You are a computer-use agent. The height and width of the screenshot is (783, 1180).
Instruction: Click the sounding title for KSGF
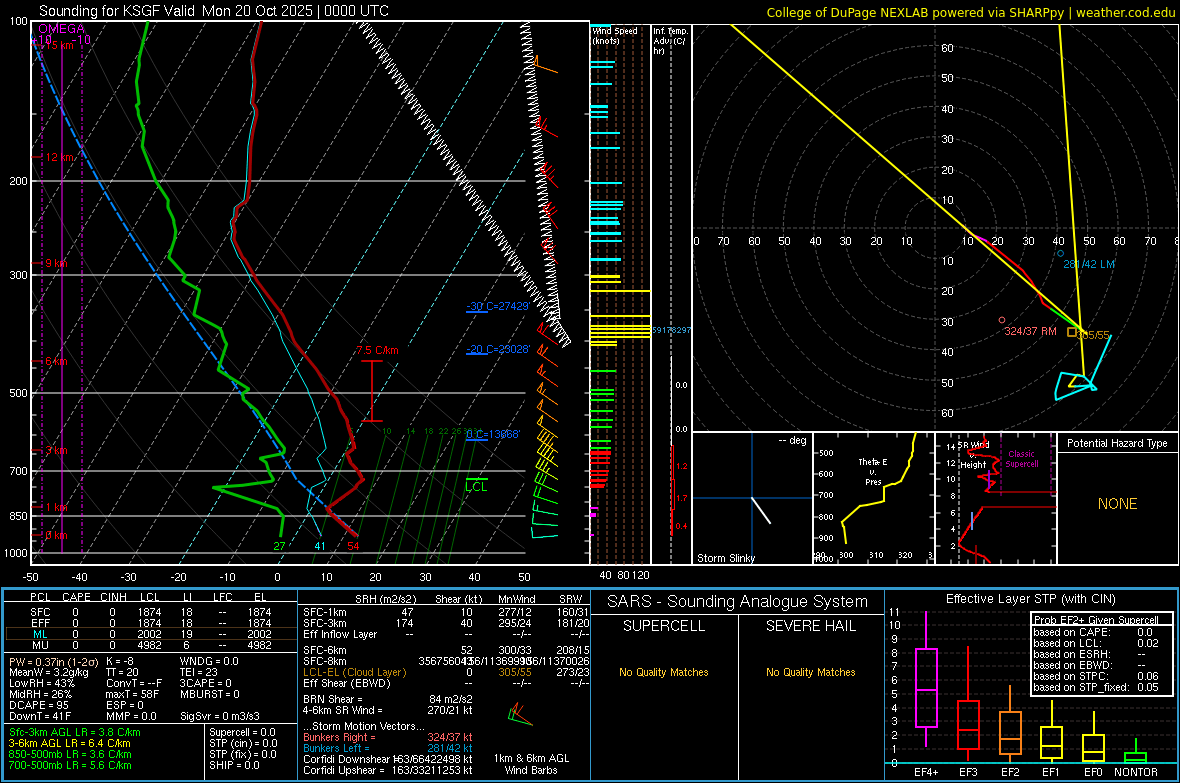point(214,11)
